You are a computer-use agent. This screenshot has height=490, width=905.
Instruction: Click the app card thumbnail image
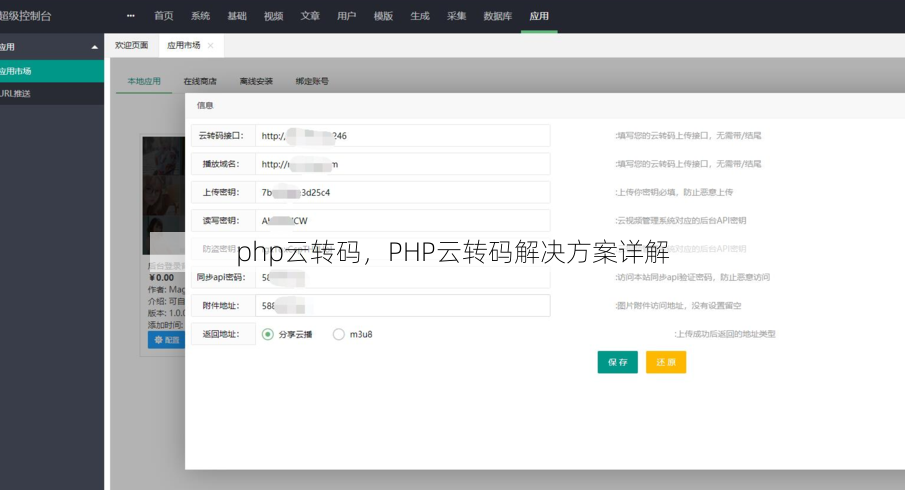pyautogui.click(x=164, y=195)
